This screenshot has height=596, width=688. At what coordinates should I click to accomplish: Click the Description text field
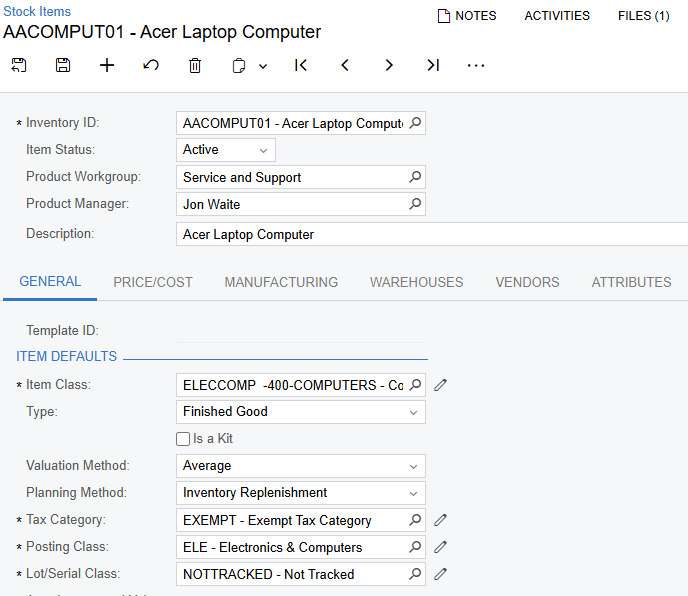(x=432, y=234)
